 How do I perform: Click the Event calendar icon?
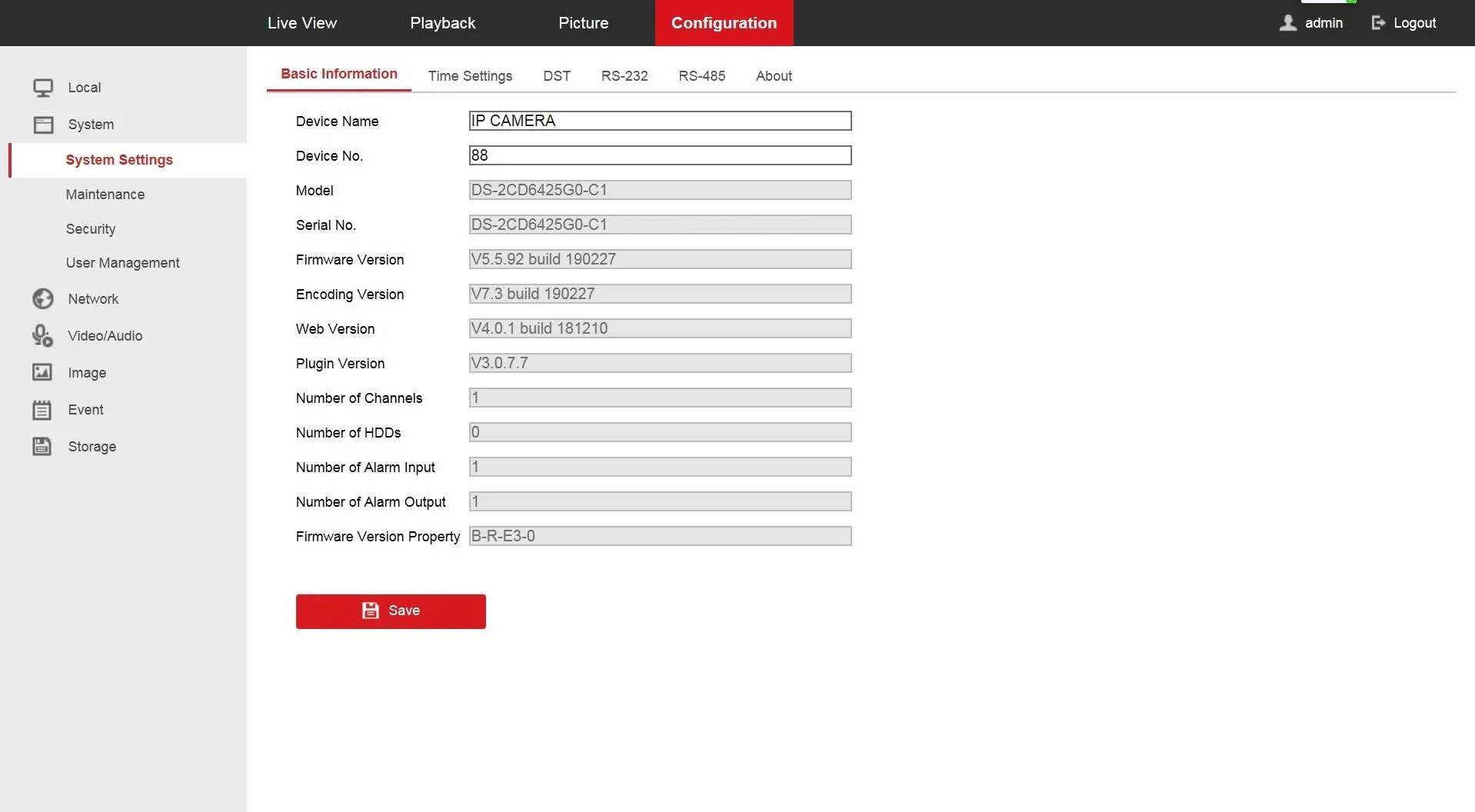42,410
